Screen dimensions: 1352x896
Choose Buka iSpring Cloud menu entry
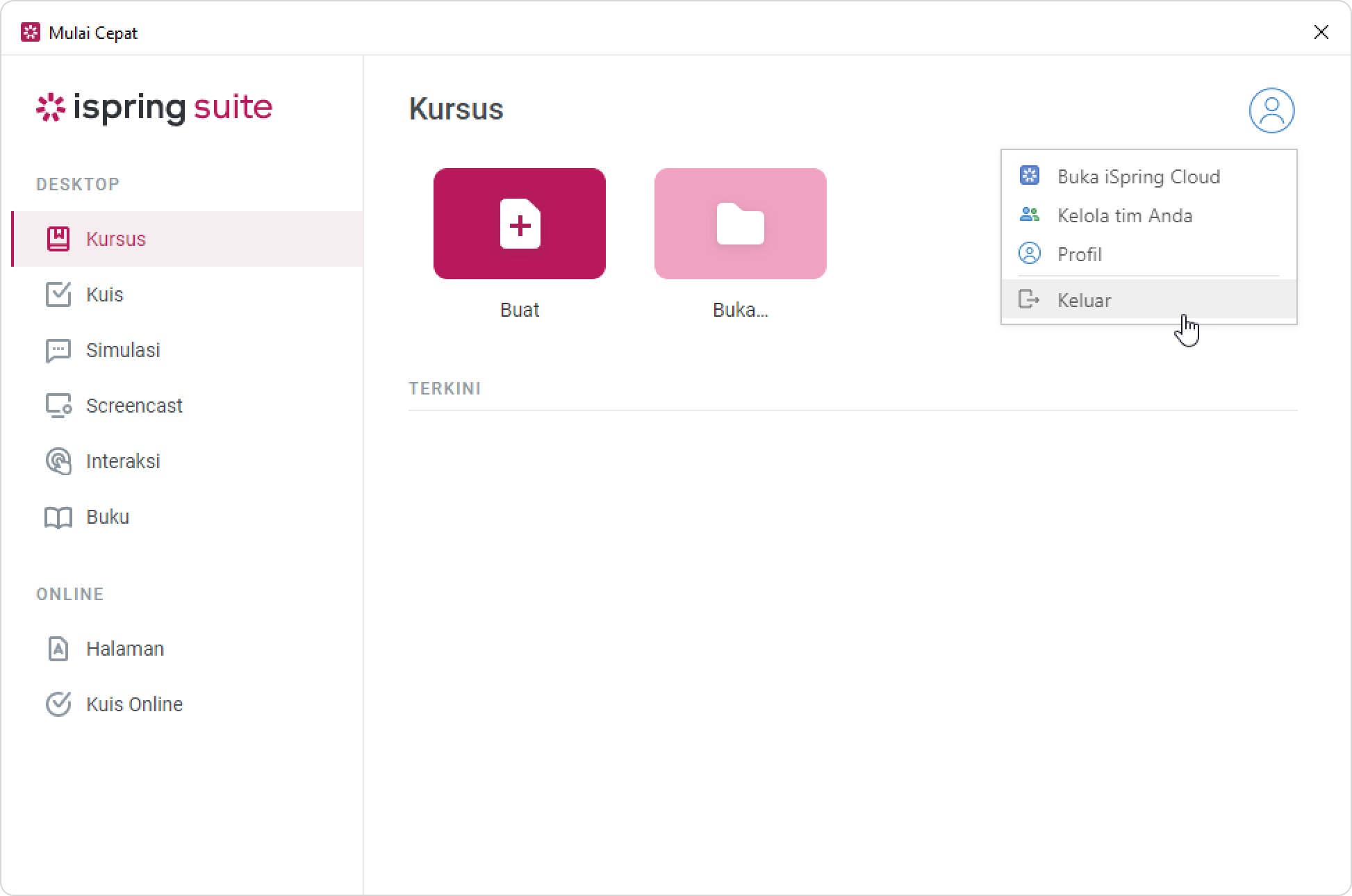click(x=1149, y=176)
